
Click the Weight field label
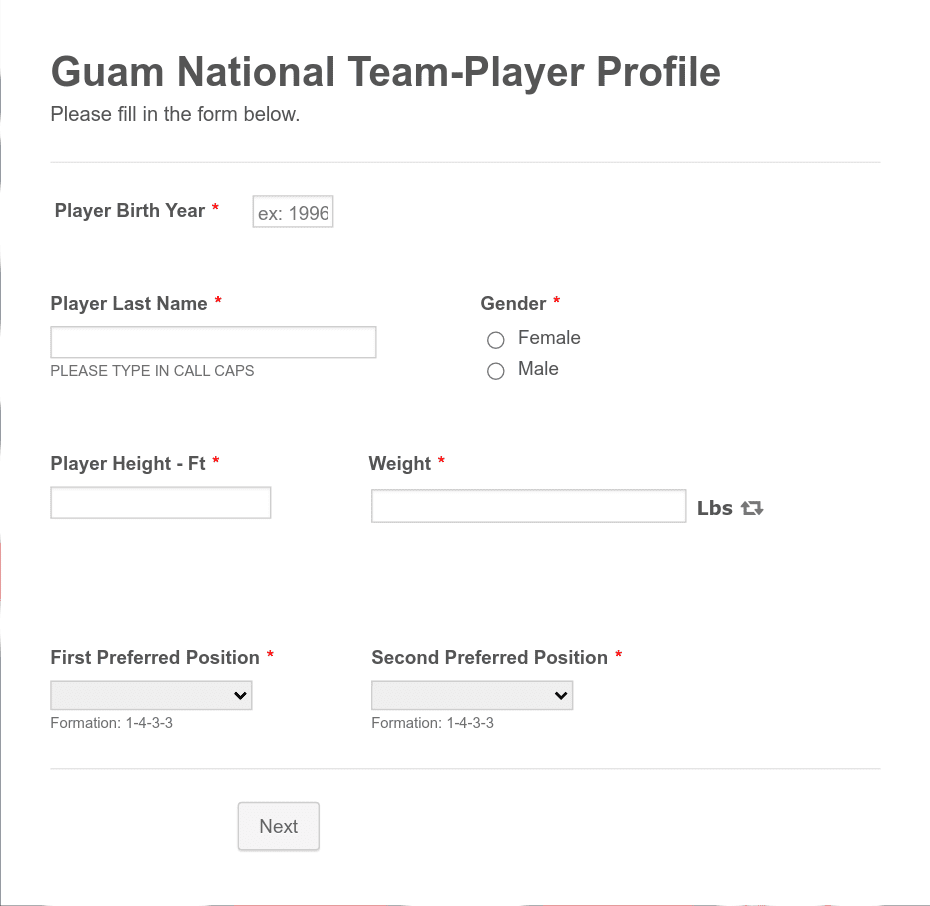399,464
